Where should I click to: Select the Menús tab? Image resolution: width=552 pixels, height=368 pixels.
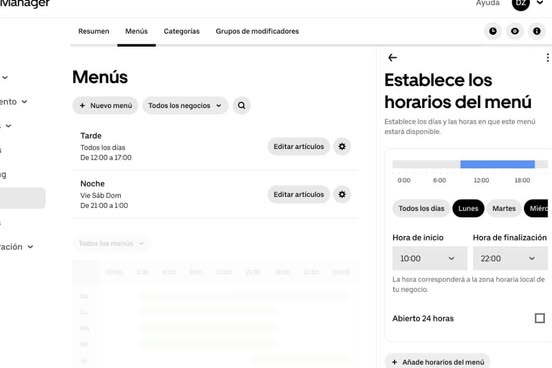[x=137, y=31]
